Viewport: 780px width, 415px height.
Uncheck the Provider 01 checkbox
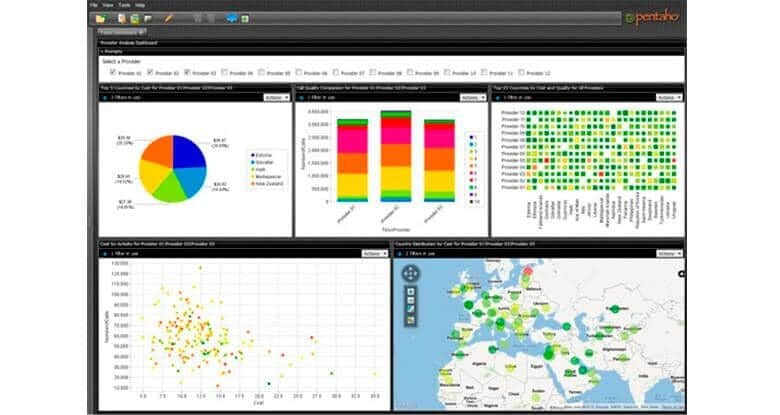pyautogui.click(x=113, y=72)
